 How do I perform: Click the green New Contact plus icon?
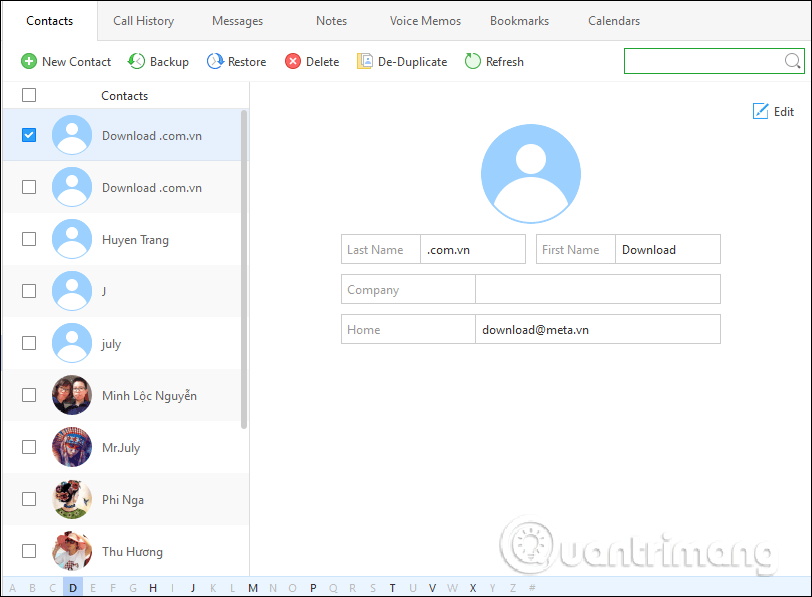point(29,62)
